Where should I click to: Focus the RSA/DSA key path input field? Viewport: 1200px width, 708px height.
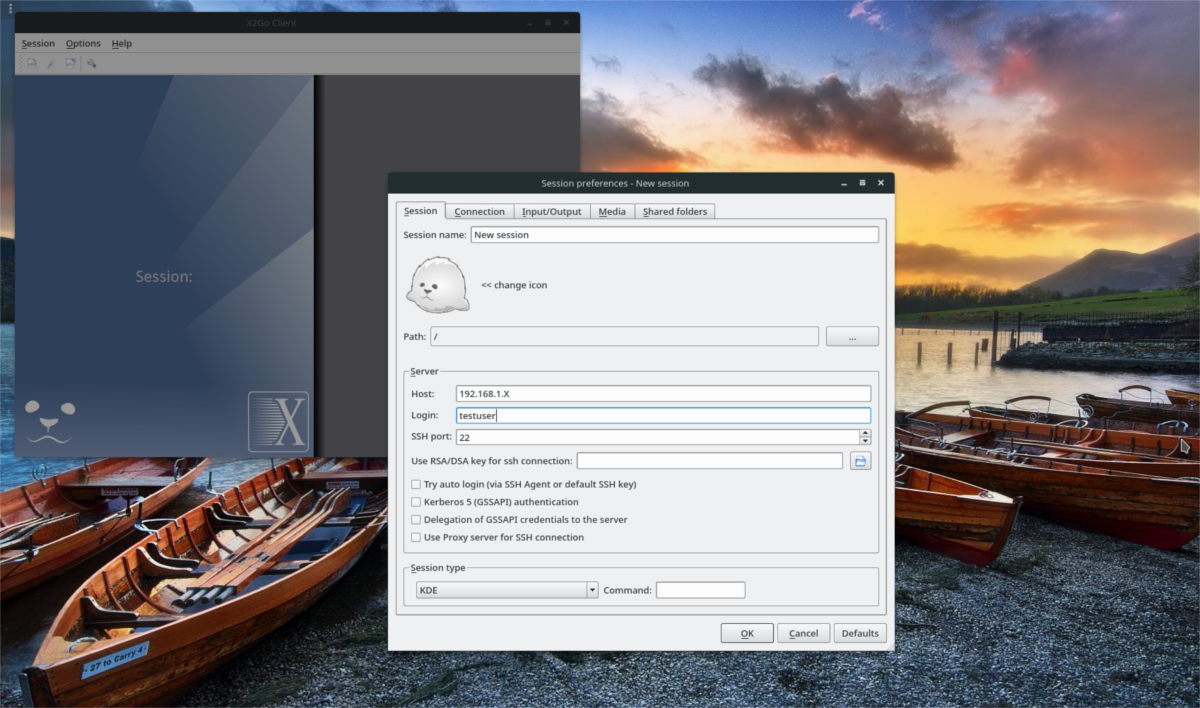click(710, 461)
